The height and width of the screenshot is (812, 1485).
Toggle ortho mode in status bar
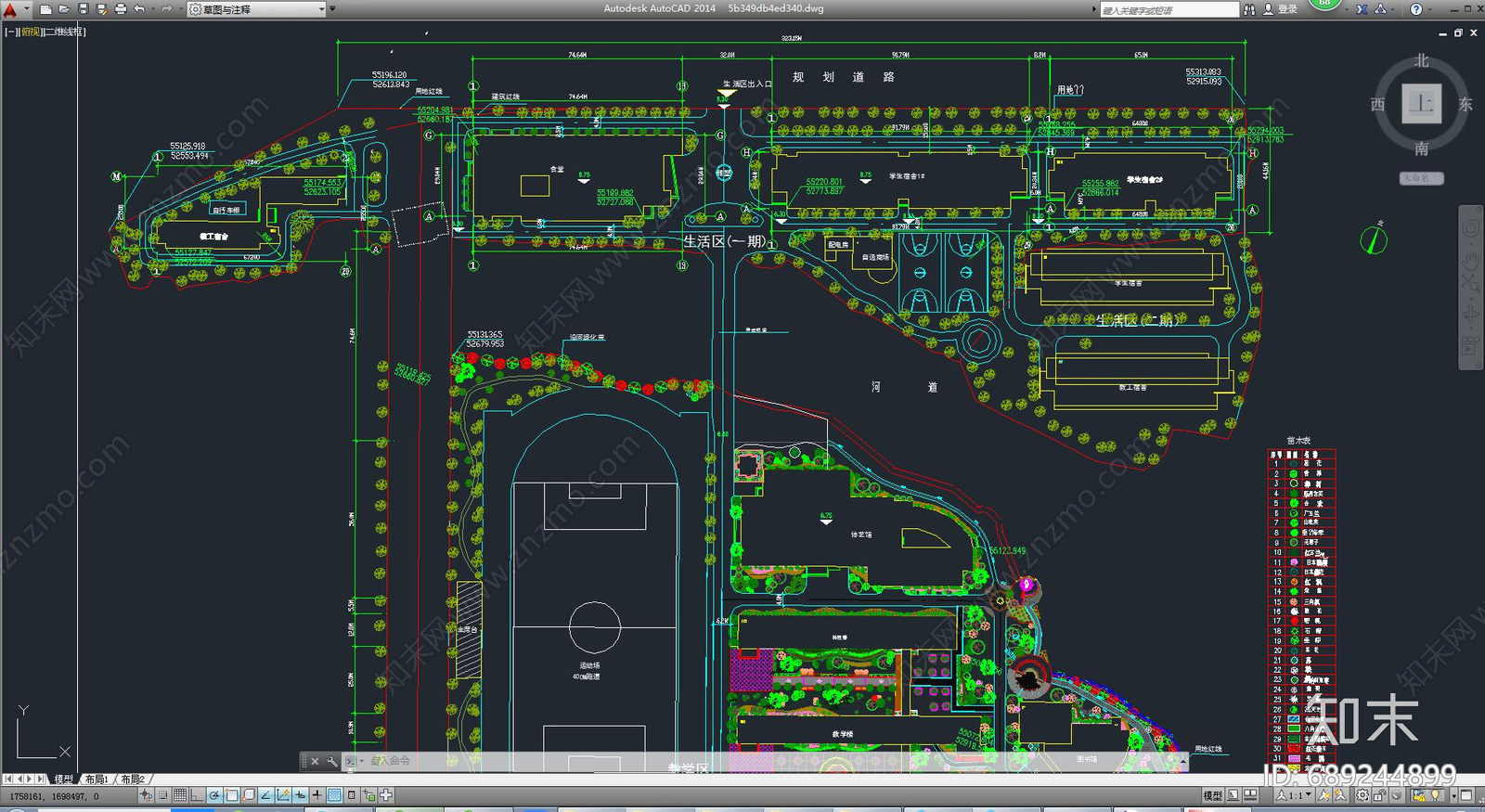tap(197, 795)
